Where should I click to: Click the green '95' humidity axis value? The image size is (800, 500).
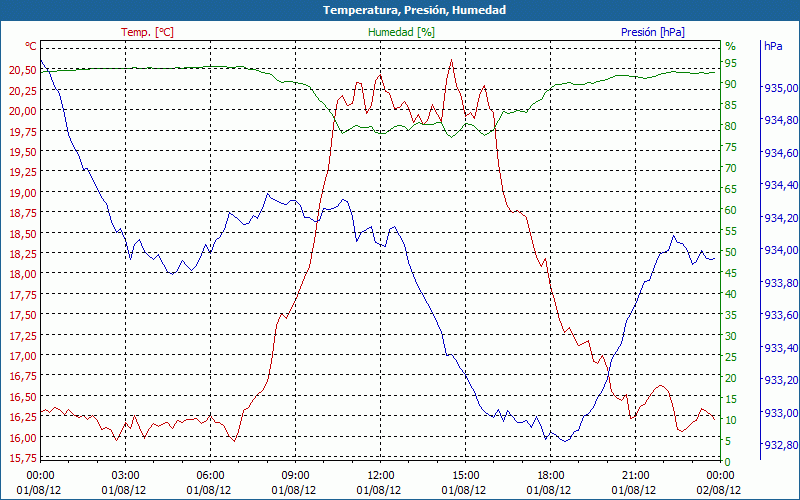tap(731, 63)
